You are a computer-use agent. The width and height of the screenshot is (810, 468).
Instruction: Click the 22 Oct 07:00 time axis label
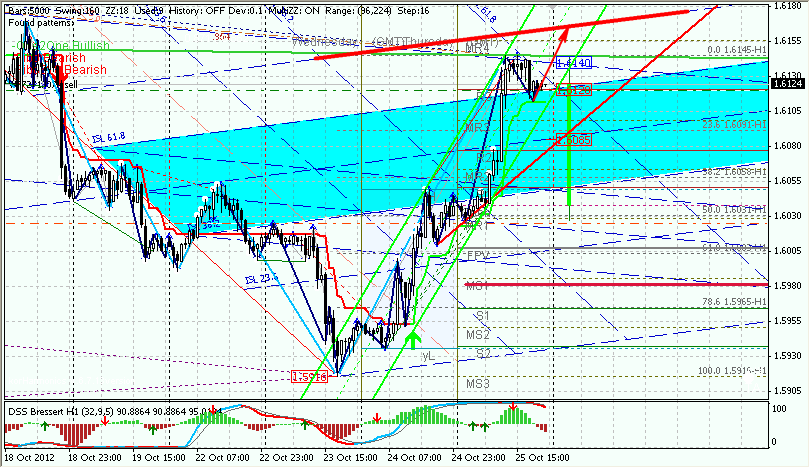pos(220,458)
